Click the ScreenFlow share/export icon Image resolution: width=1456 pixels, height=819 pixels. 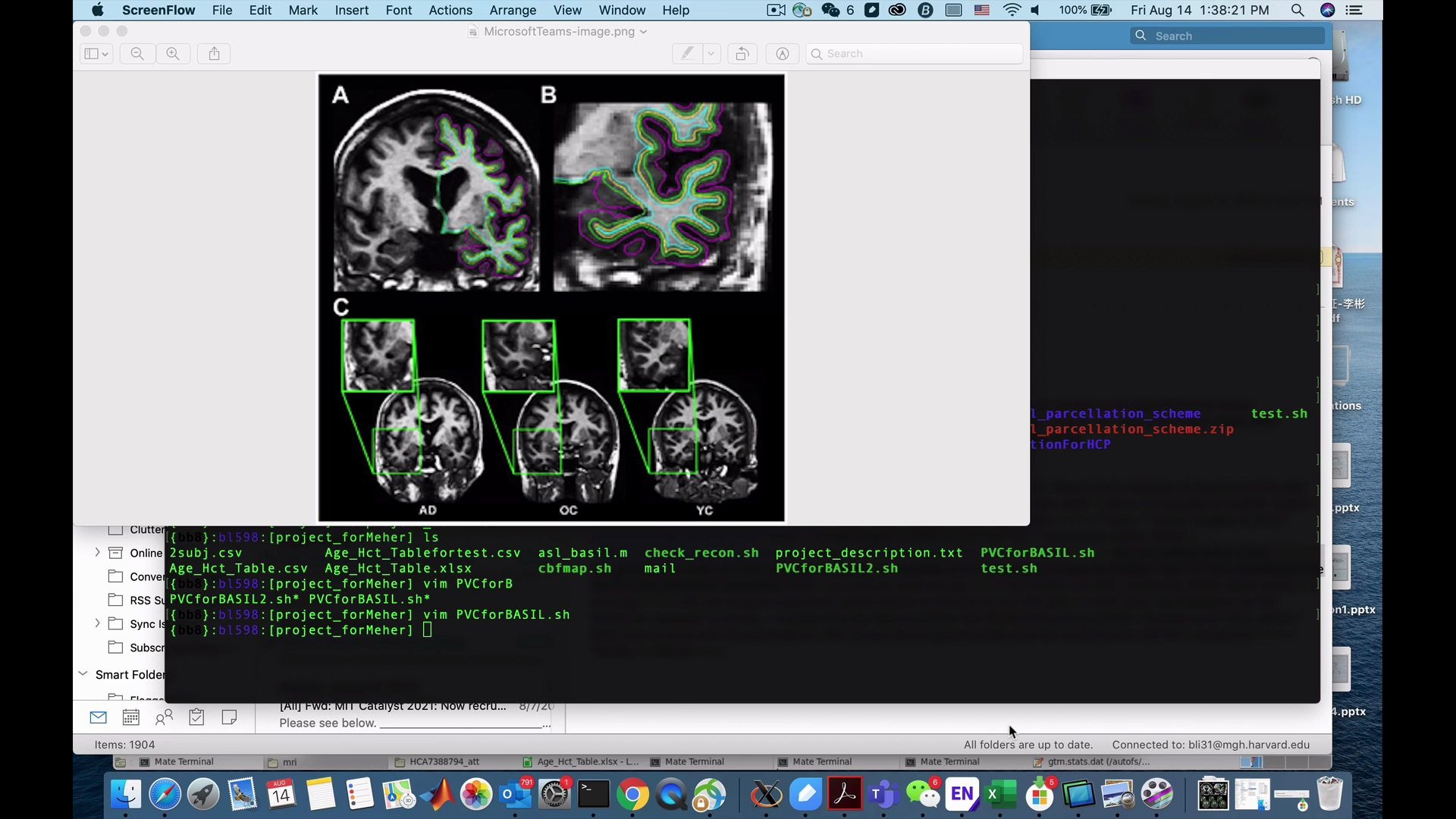(x=214, y=54)
